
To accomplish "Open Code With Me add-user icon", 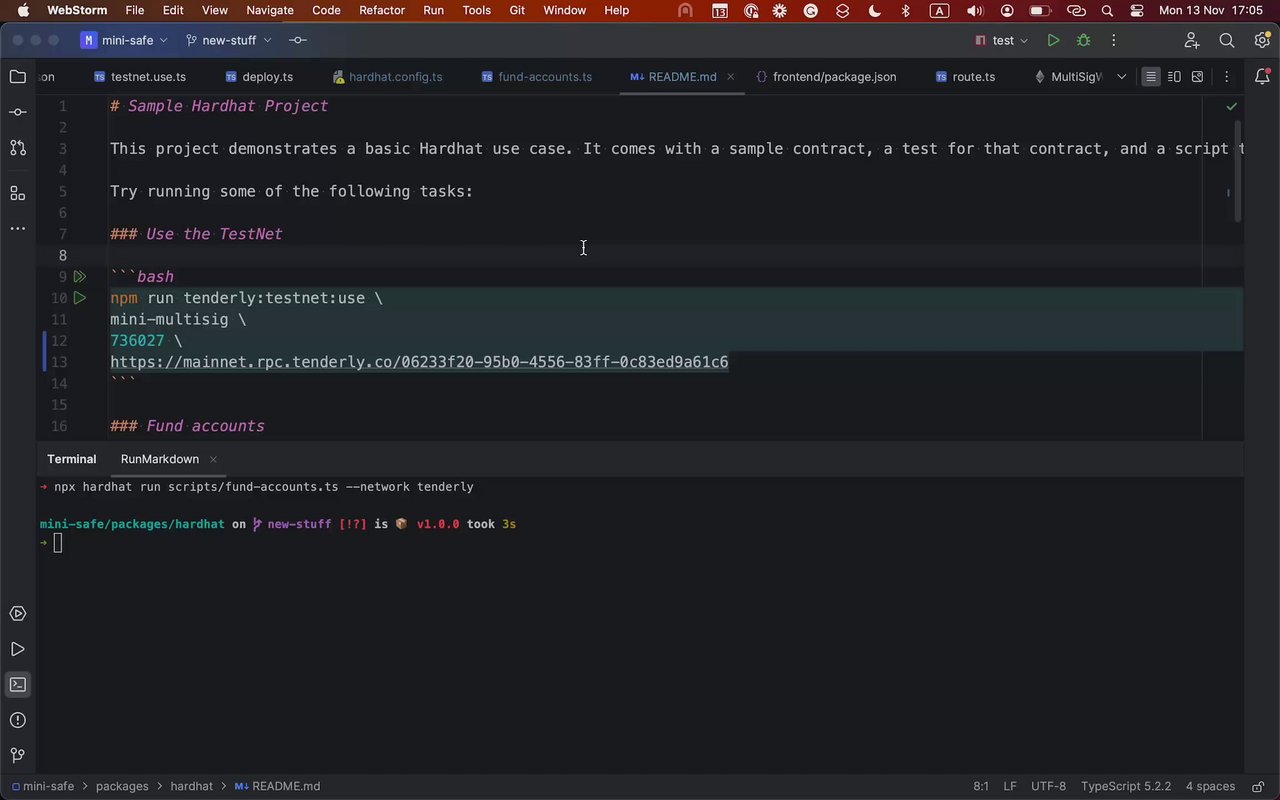I will 1192,41.
